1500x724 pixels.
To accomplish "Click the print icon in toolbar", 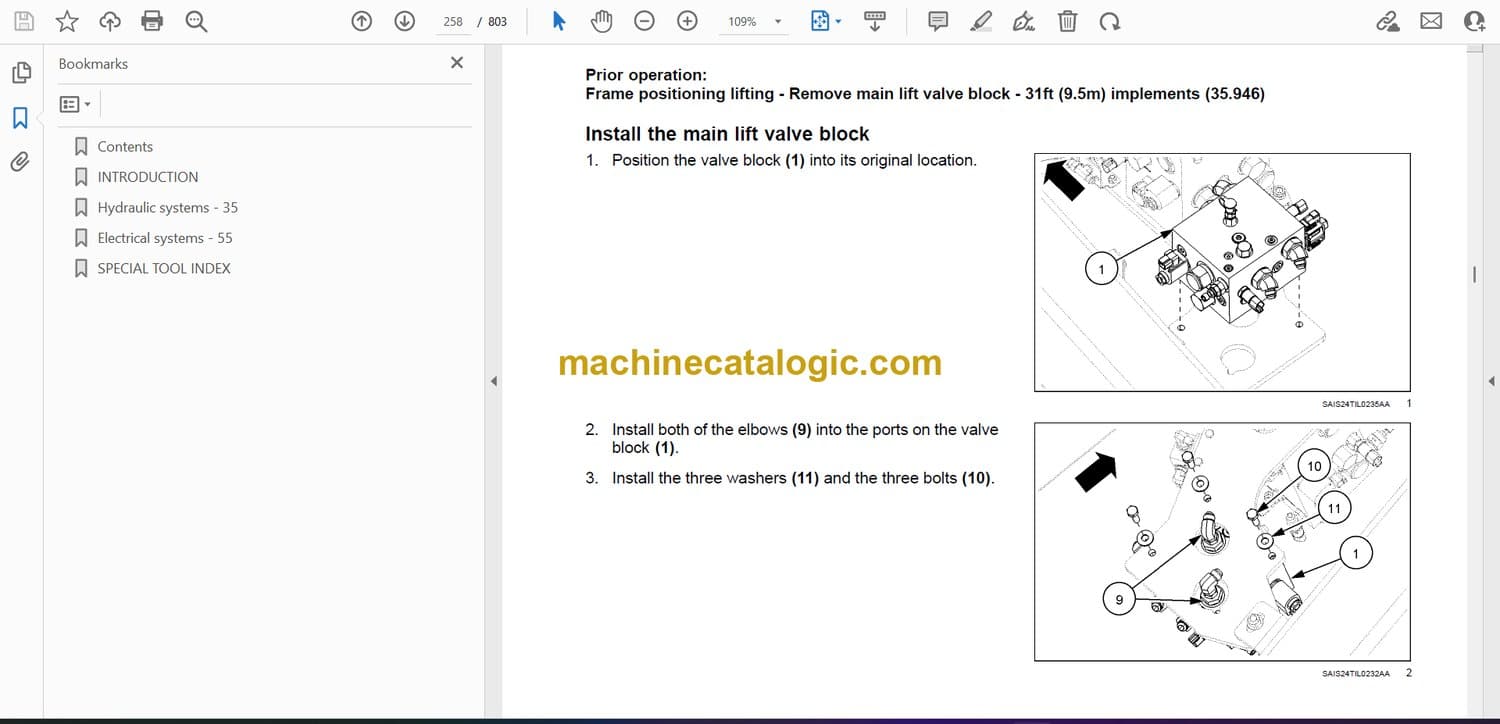I will click(x=152, y=21).
